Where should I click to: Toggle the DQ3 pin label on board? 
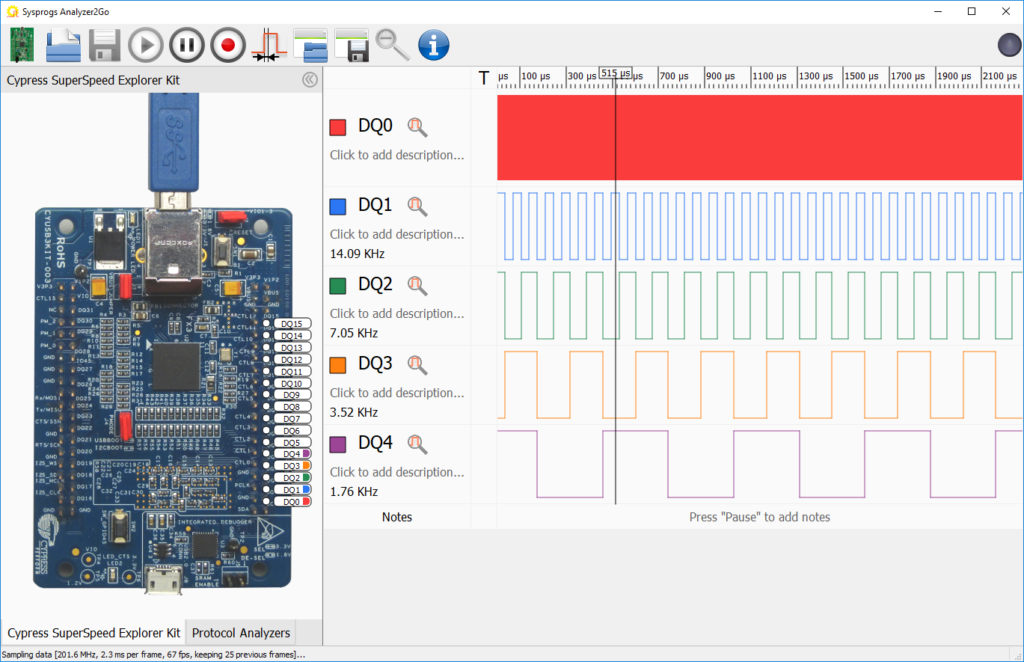click(292, 465)
